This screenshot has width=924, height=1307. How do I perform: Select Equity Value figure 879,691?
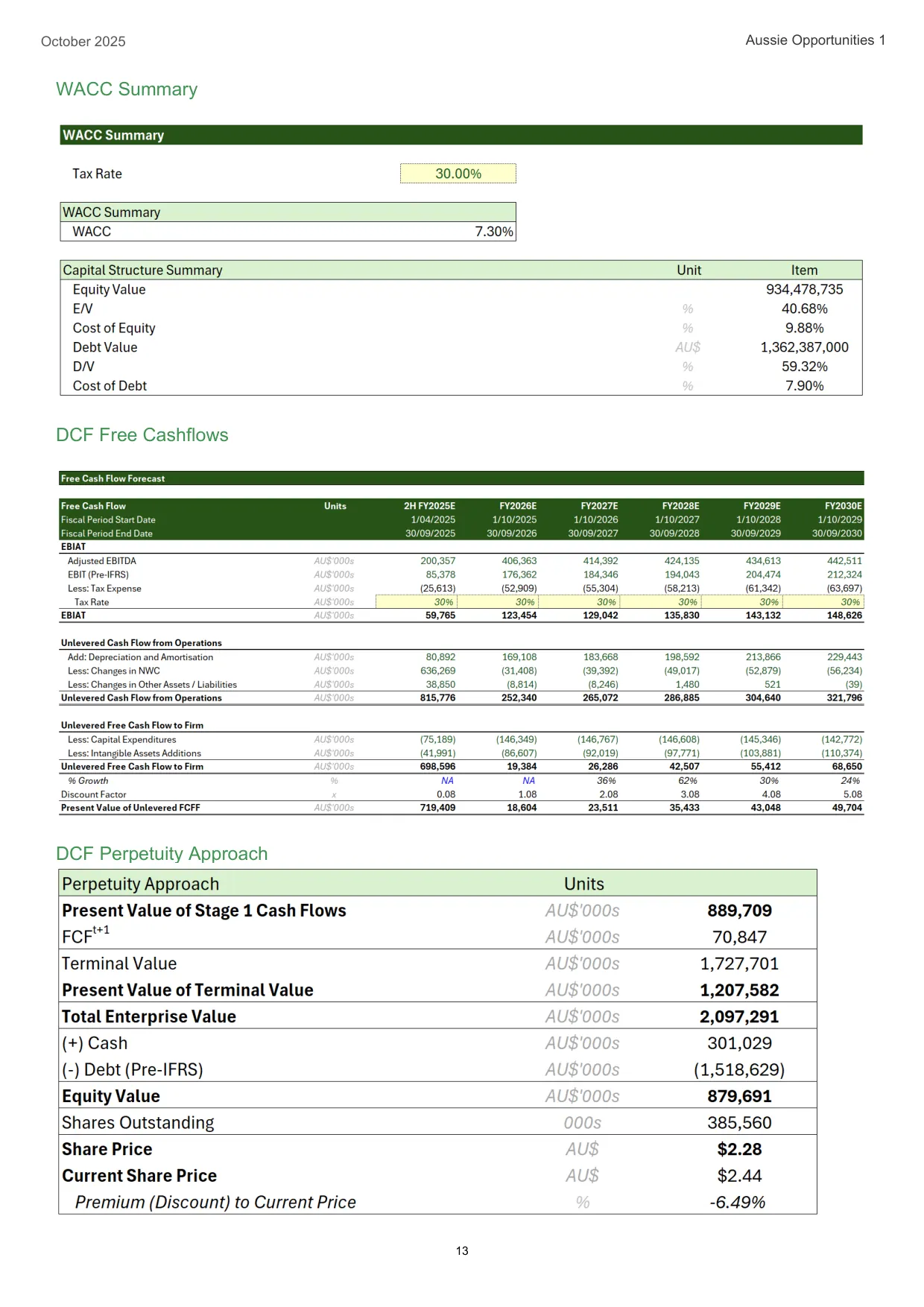739,1096
